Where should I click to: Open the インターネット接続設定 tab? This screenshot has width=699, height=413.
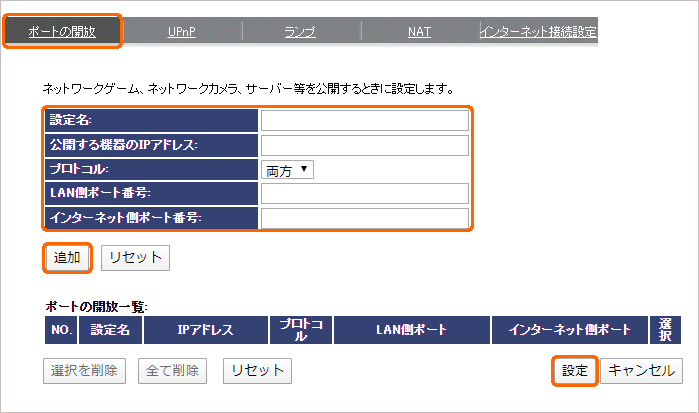[x=538, y=31]
